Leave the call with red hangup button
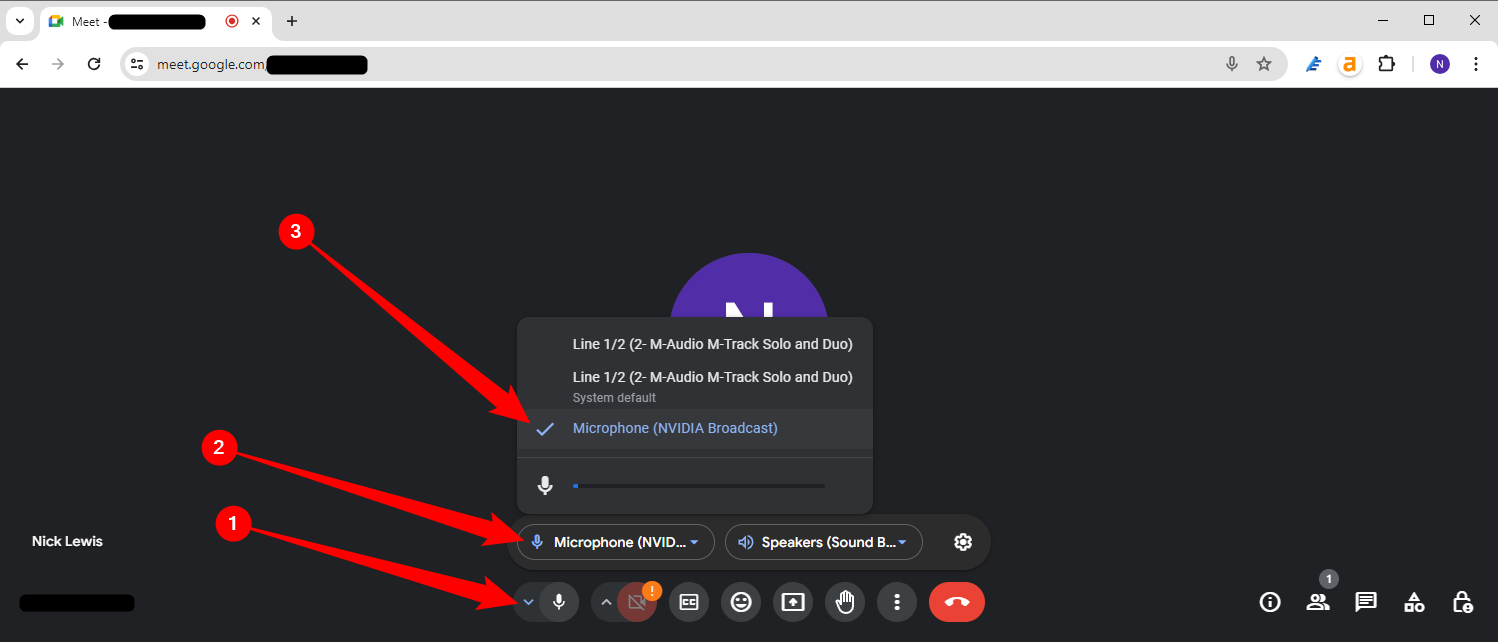 click(957, 602)
